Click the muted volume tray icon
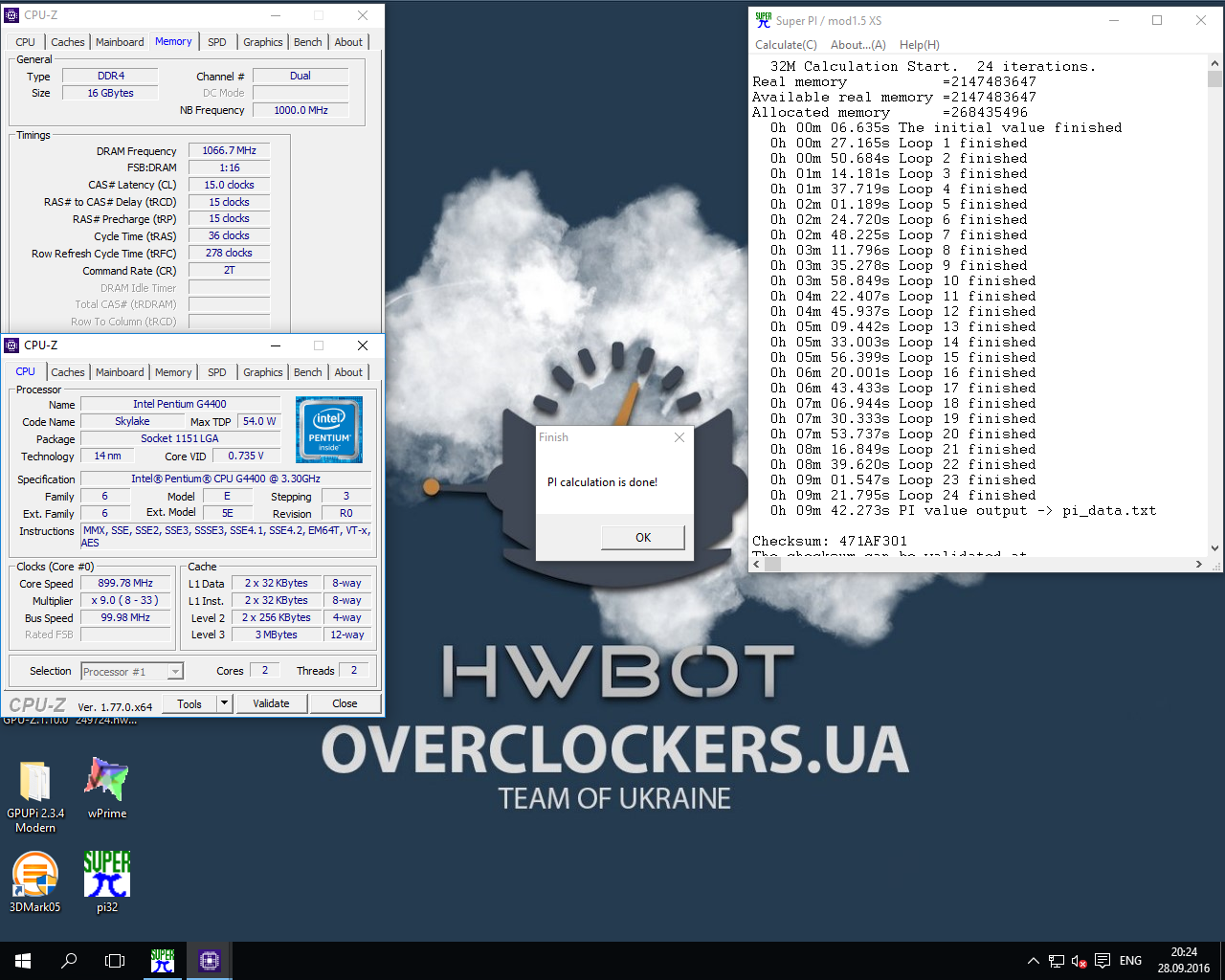1225x980 pixels. coord(1079,961)
